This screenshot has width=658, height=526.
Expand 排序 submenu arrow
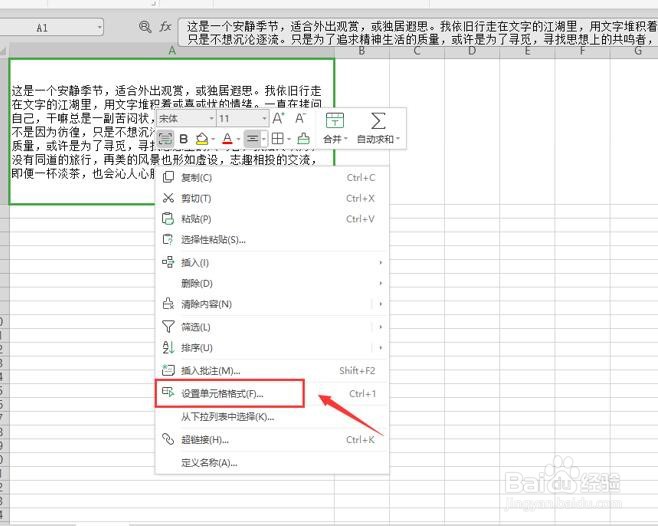(380, 348)
